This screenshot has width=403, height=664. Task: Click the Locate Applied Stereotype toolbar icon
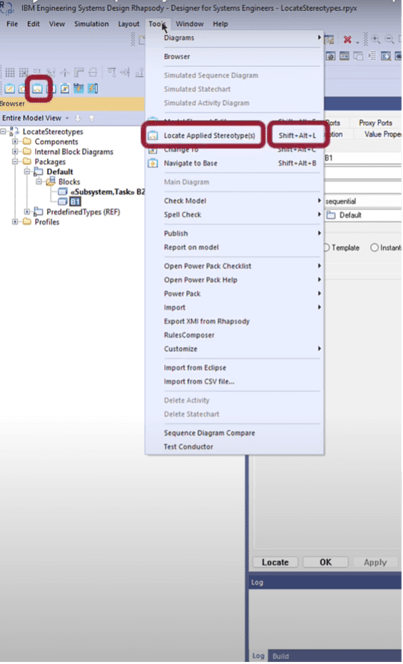coord(38,89)
